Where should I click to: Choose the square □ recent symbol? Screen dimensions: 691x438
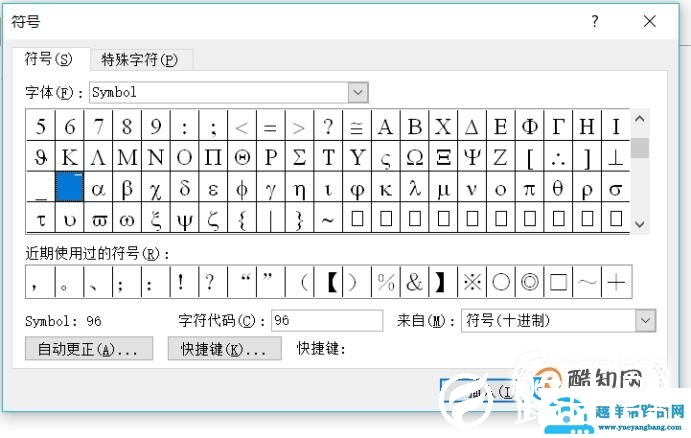[x=558, y=282]
